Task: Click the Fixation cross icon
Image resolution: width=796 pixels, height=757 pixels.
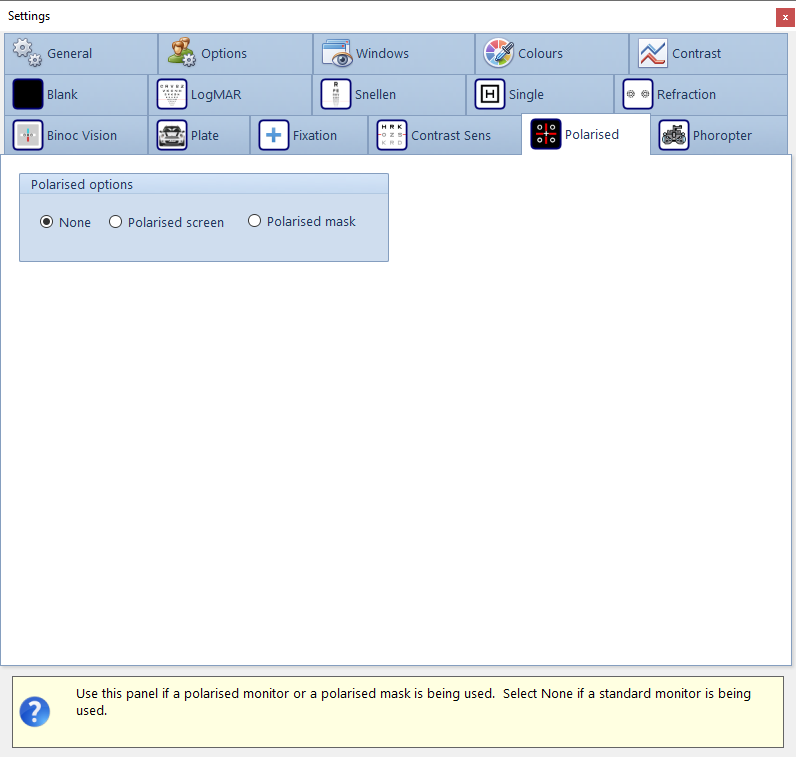Action: 274,135
